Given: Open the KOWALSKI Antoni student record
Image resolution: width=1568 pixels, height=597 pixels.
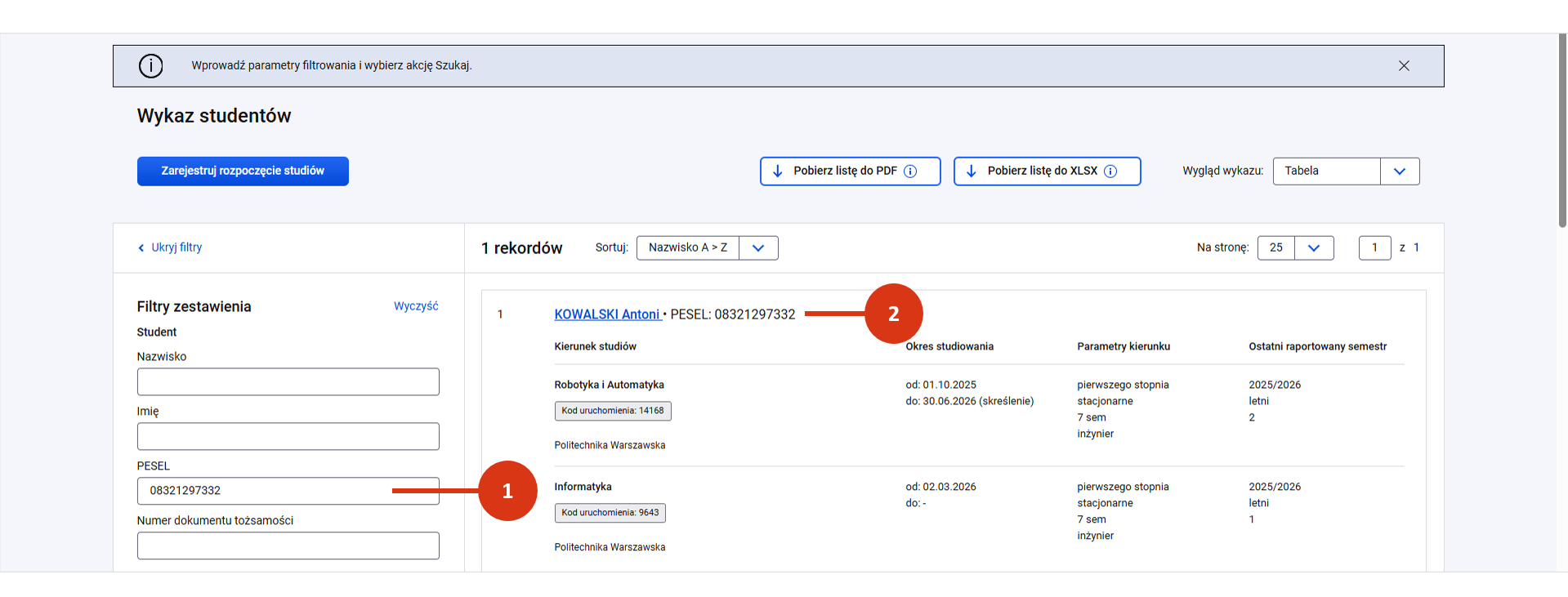Looking at the screenshot, I should pyautogui.click(x=607, y=314).
